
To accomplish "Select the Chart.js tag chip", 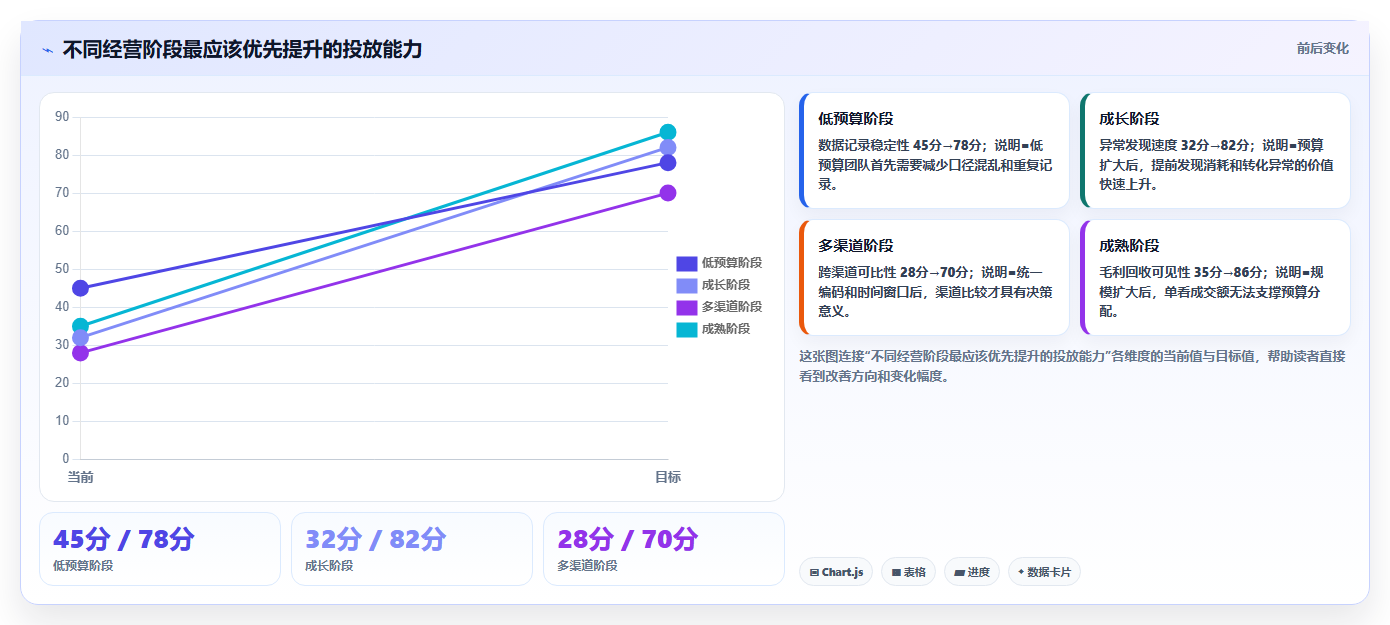I will click(836, 572).
